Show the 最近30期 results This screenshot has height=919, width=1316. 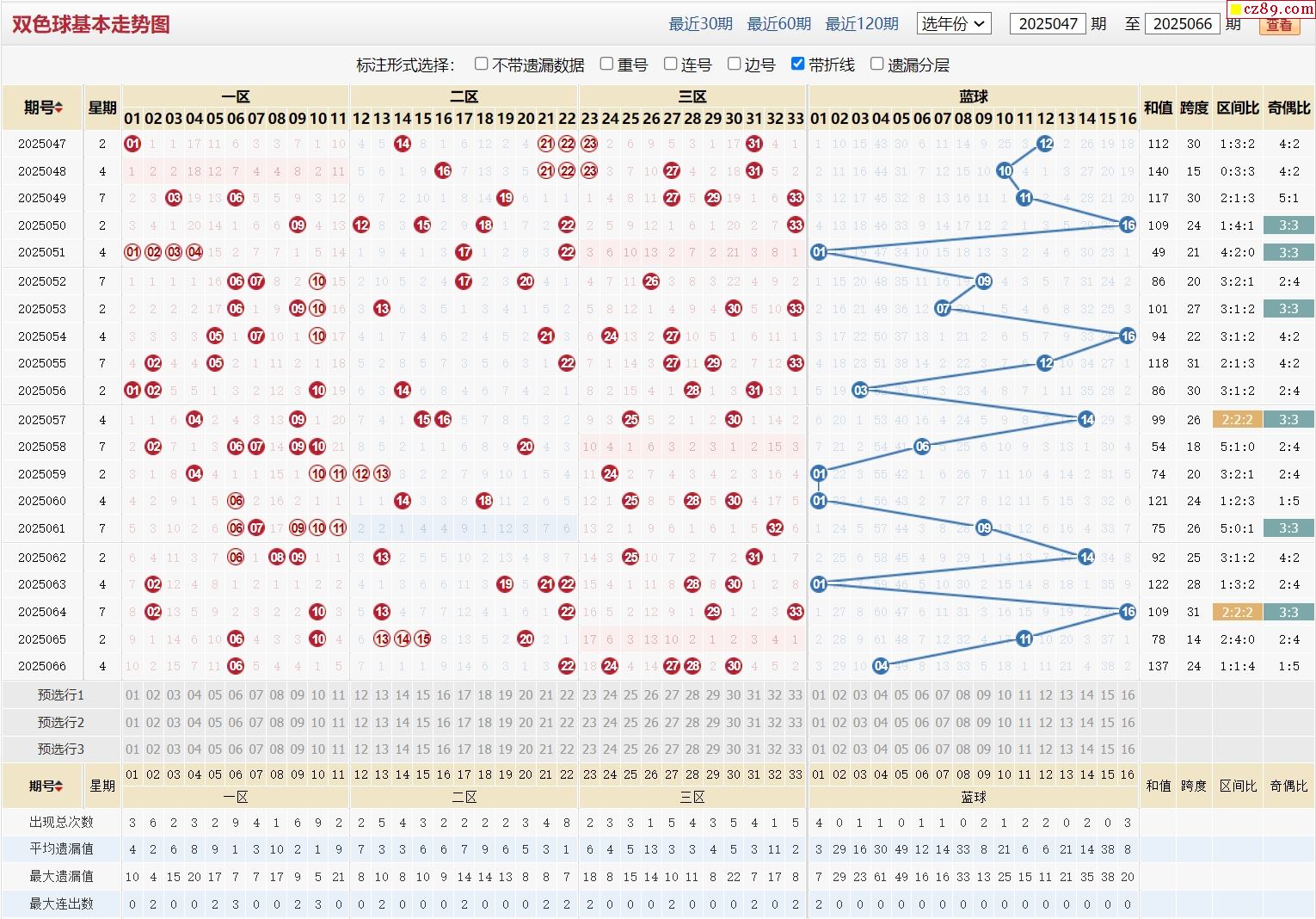(x=701, y=24)
